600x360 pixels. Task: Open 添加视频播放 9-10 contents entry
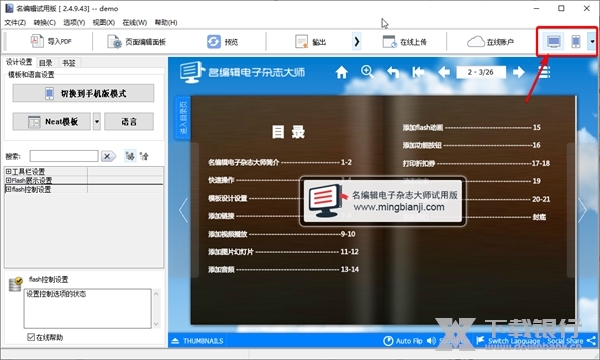tap(282, 234)
